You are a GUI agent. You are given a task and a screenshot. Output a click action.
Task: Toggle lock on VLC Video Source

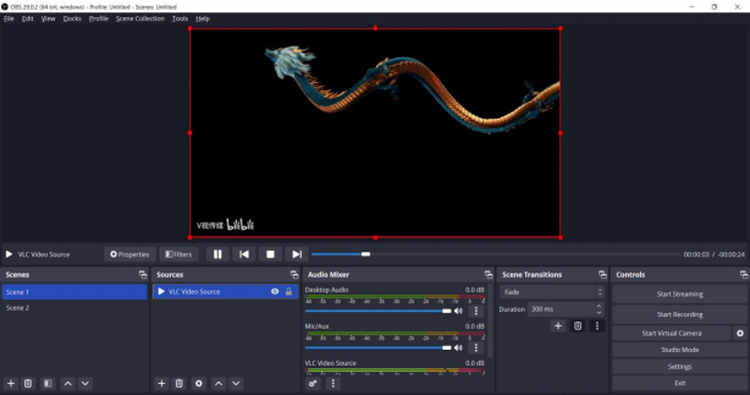click(288, 292)
